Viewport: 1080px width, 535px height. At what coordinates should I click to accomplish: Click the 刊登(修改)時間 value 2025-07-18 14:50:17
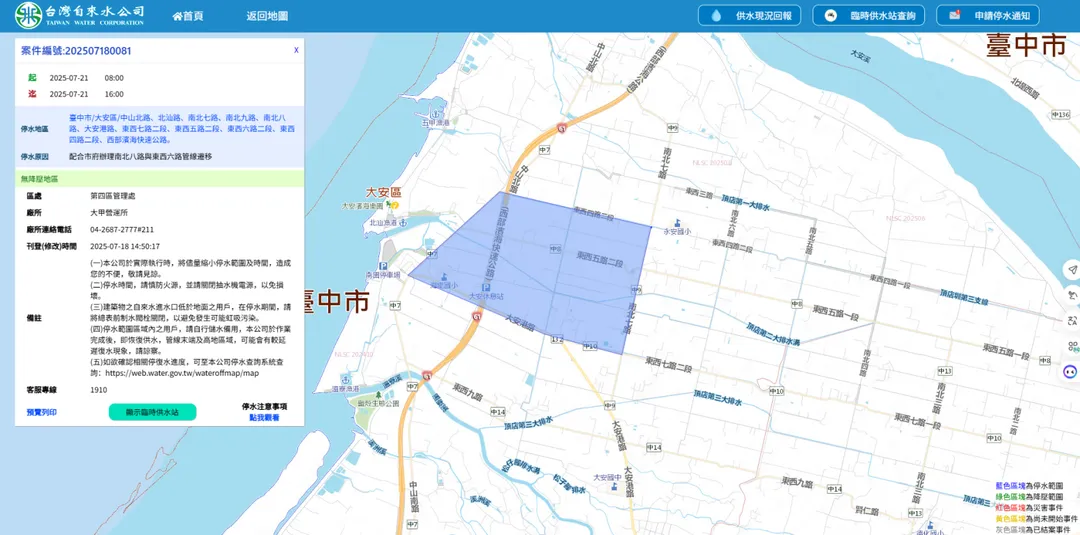(x=125, y=246)
